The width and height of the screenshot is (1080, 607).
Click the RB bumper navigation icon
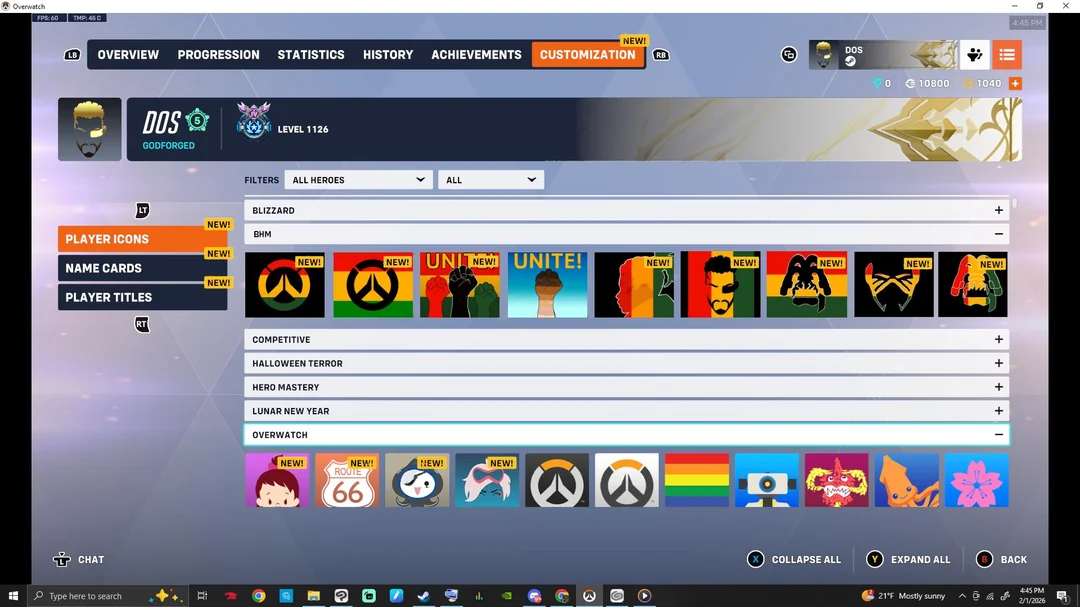(x=661, y=55)
